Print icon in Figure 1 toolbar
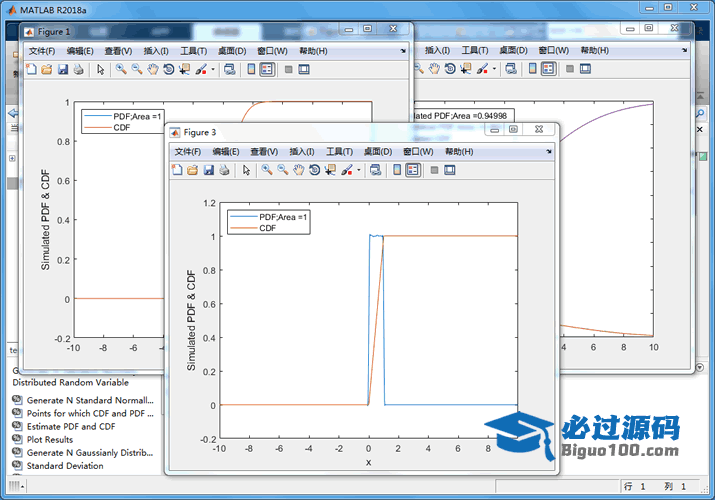 [x=78, y=69]
